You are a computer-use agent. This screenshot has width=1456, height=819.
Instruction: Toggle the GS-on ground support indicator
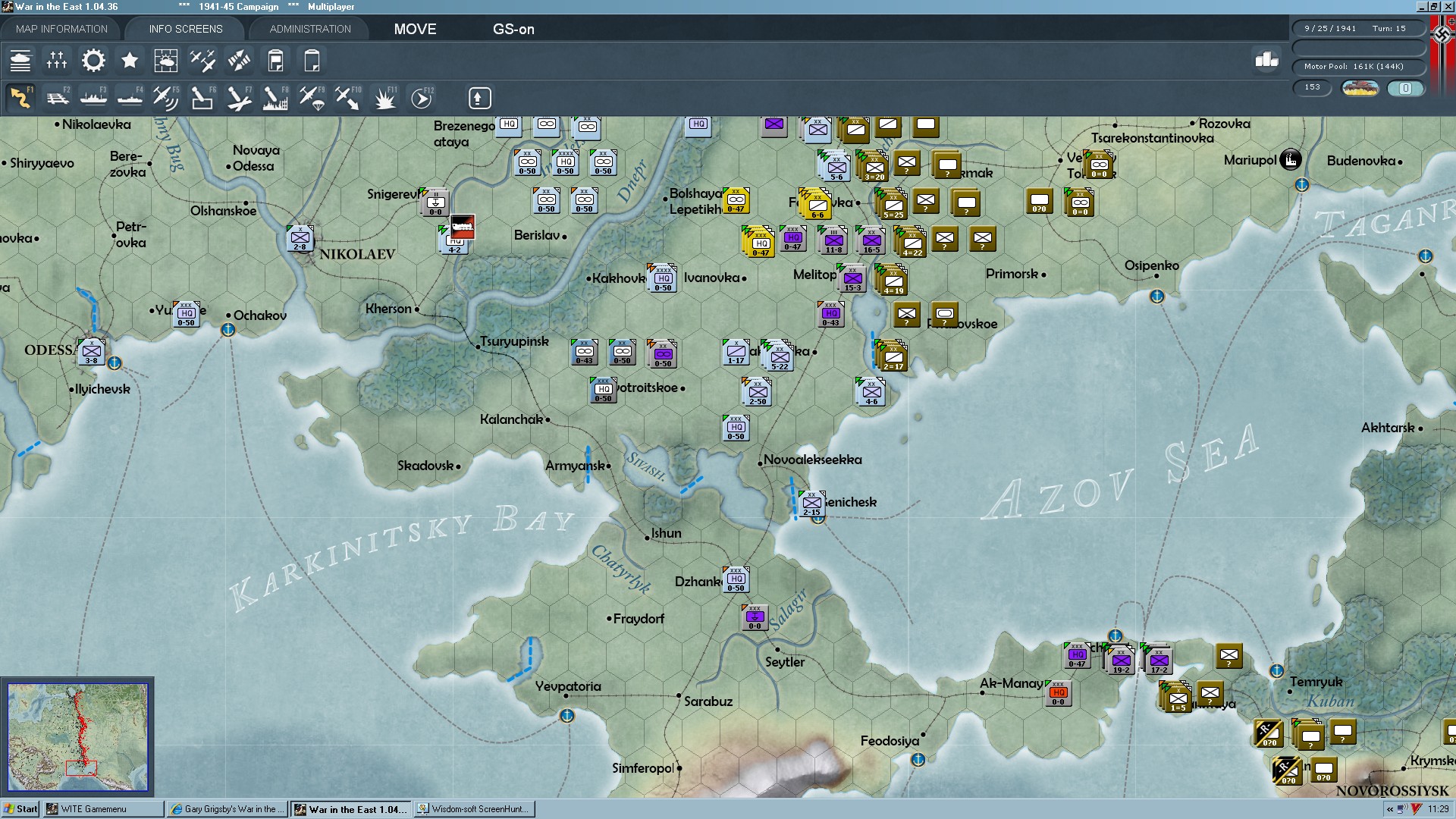coord(513,29)
